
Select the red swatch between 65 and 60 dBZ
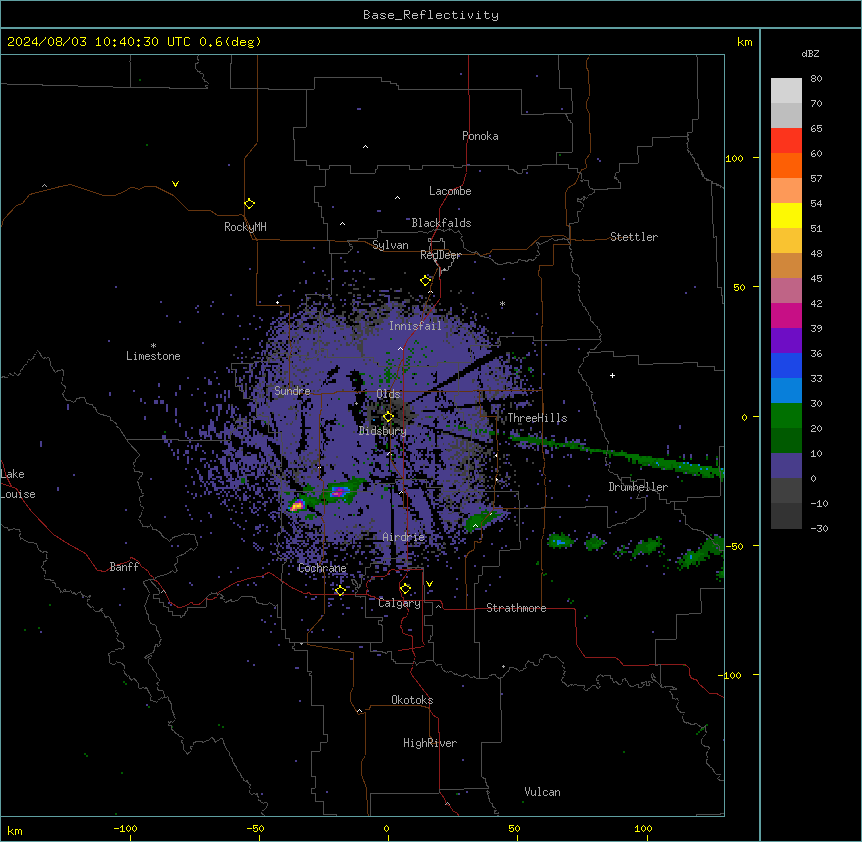click(x=786, y=141)
